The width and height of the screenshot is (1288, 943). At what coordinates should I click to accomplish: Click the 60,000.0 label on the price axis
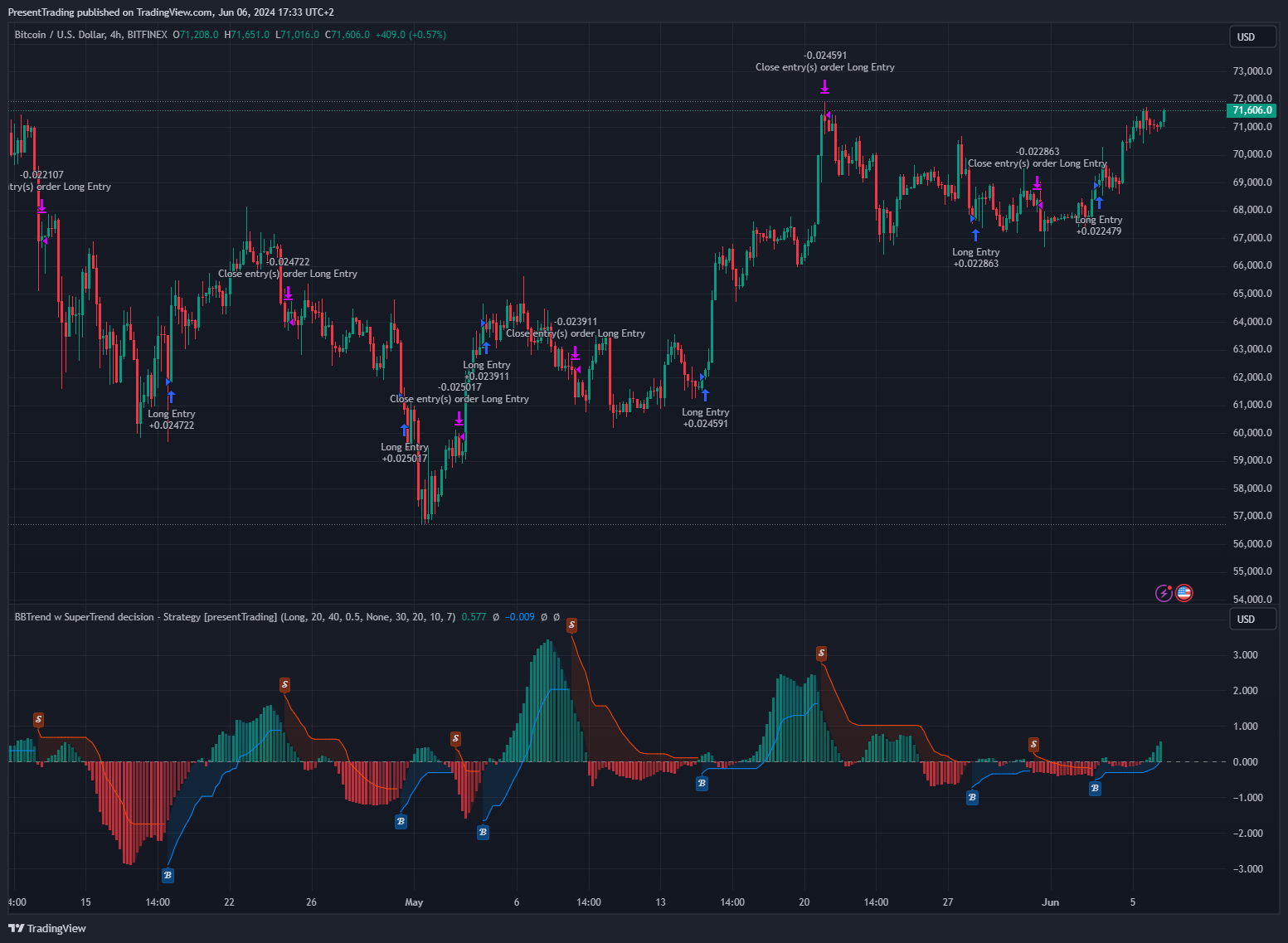pyautogui.click(x=1252, y=433)
